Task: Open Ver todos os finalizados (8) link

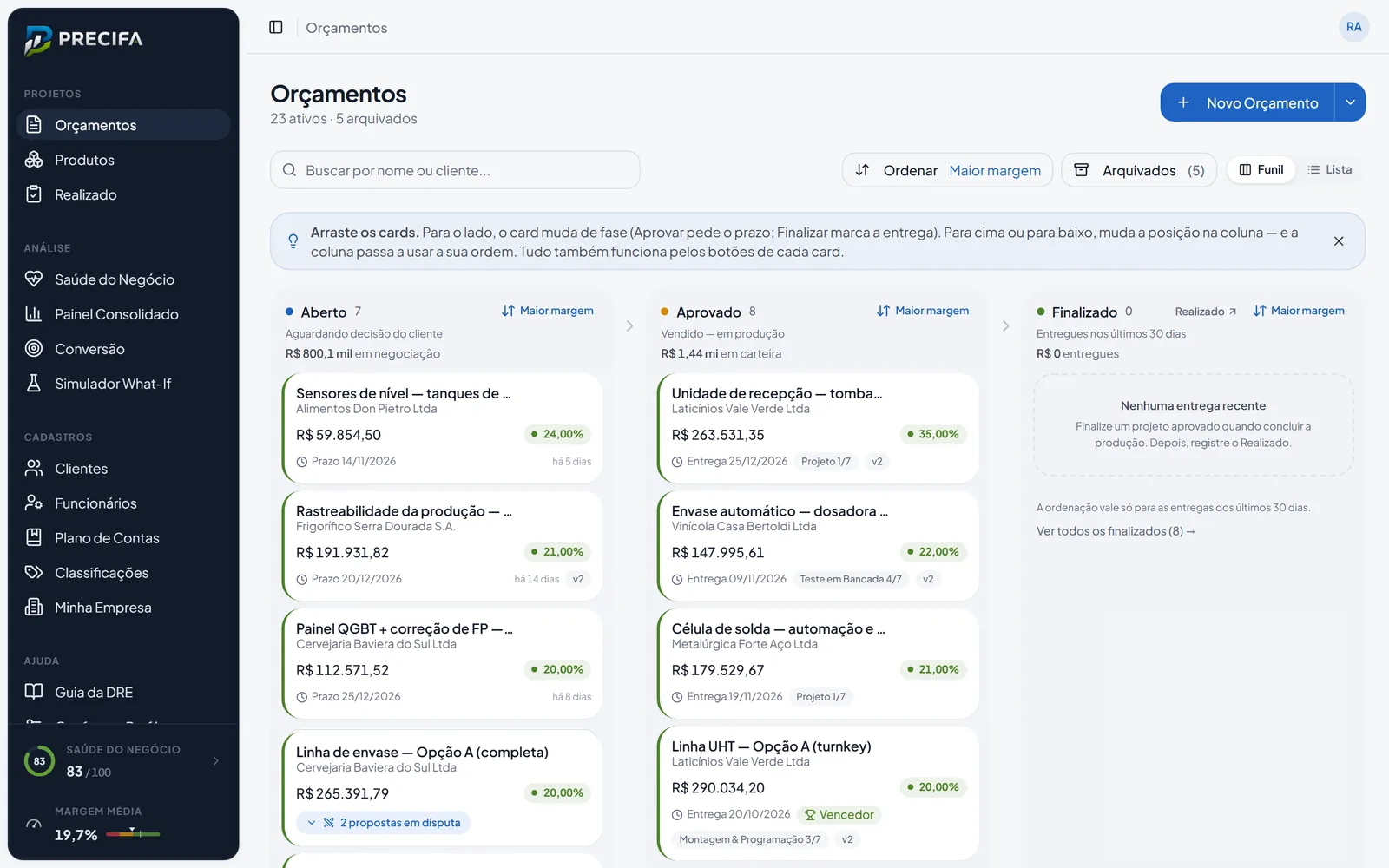Action: point(1116,531)
